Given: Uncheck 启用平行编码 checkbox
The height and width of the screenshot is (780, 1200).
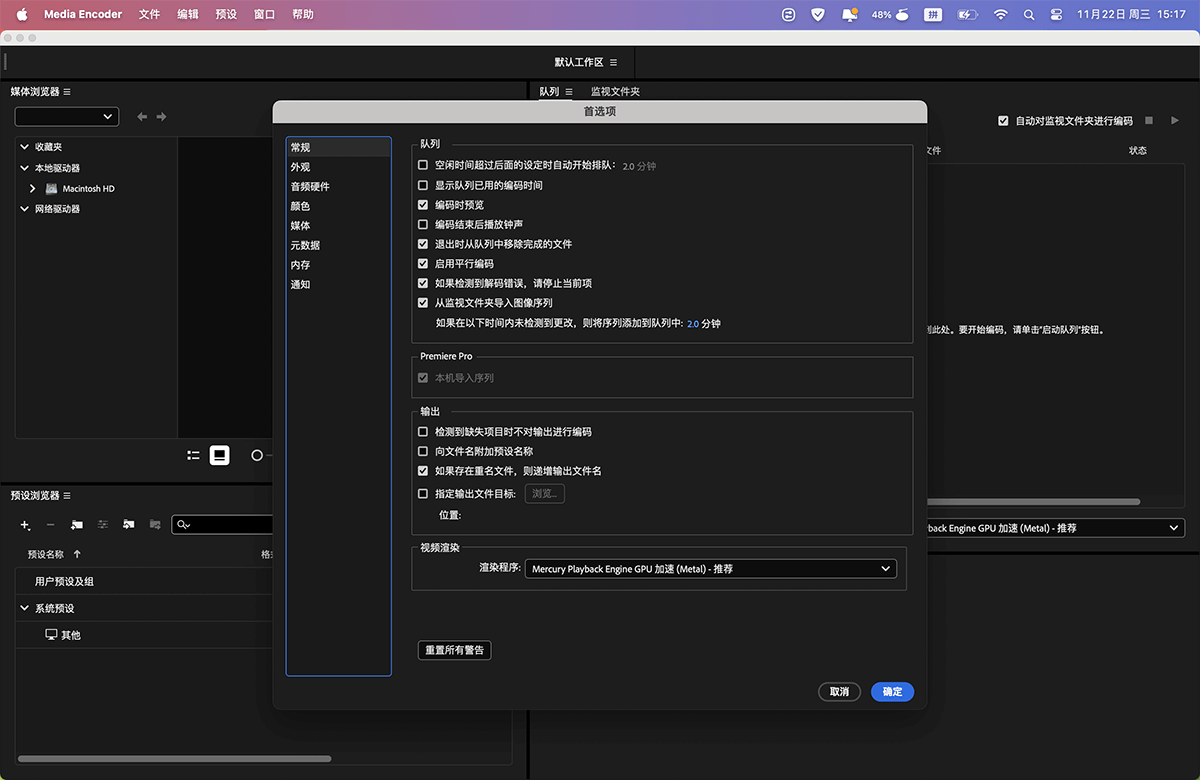Looking at the screenshot, I should tap(423, 263).
